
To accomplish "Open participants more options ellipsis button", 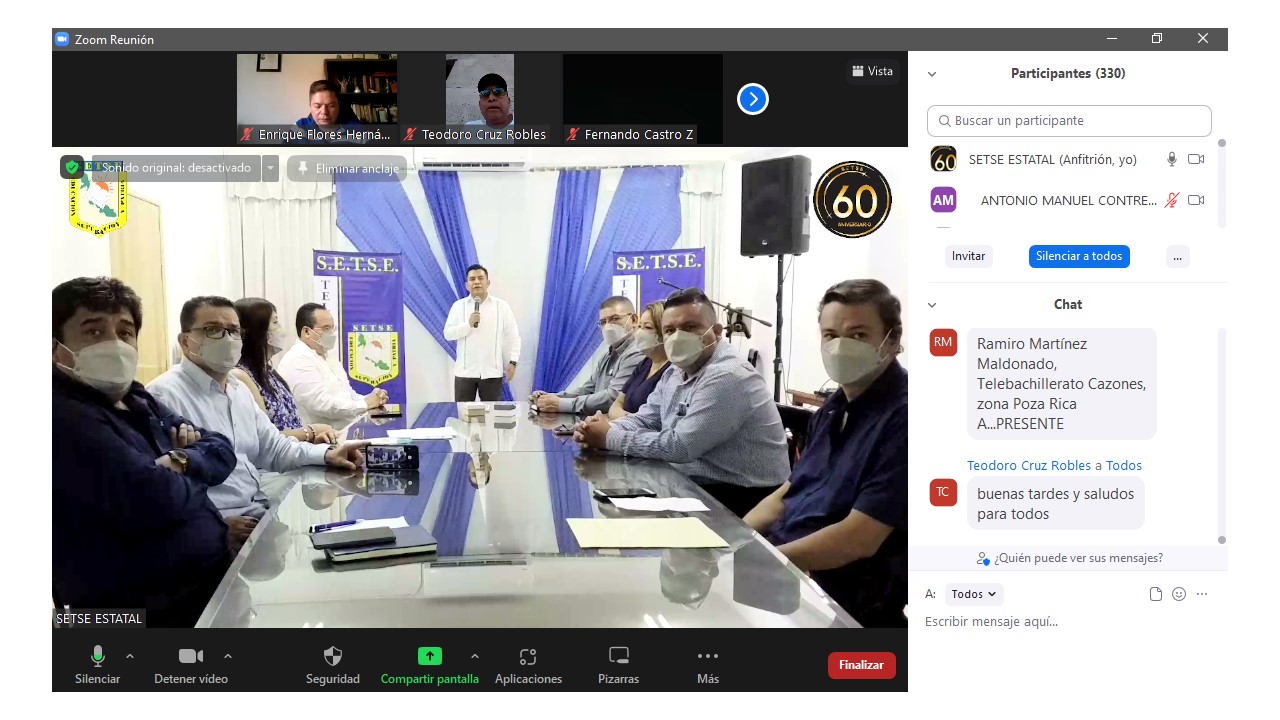I will pos(1177,256).
